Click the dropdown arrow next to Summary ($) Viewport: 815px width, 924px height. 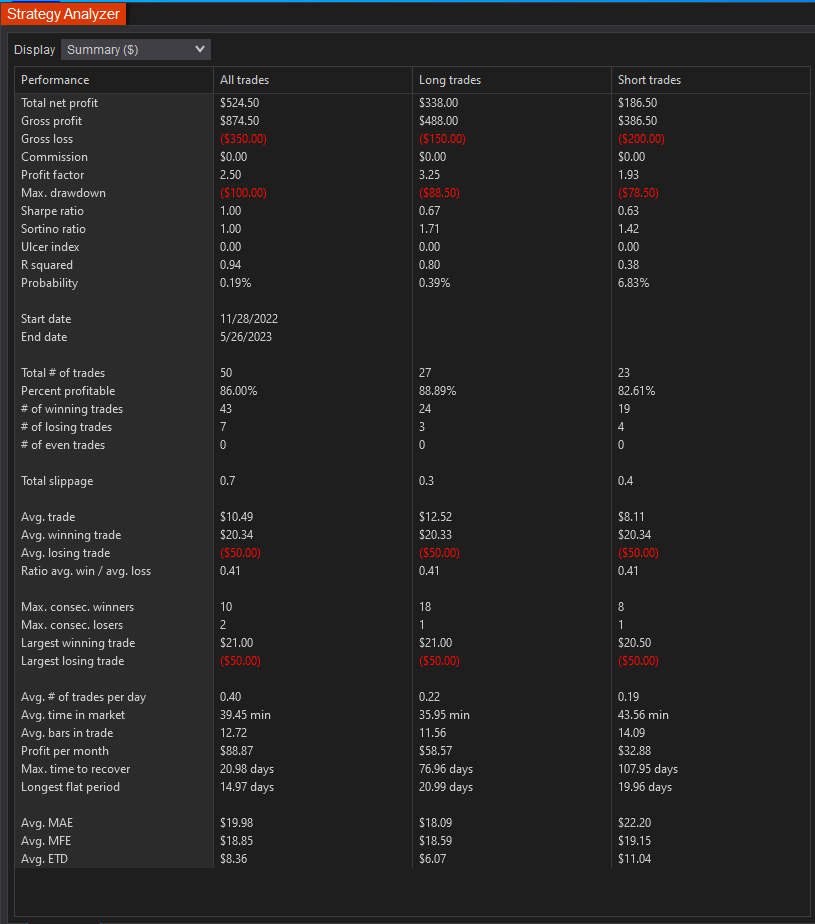click(200, 49)
